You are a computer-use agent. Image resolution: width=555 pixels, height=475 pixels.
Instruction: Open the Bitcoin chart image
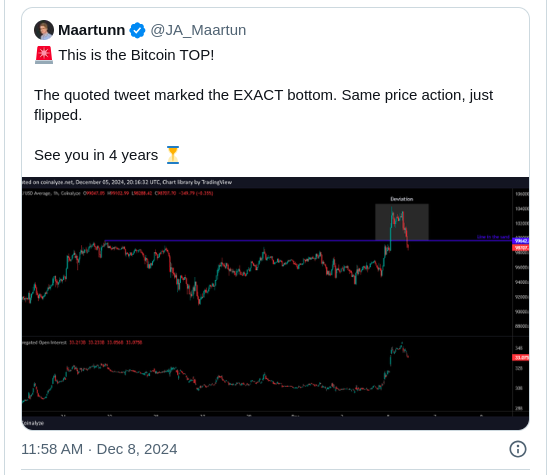(275, 303)
